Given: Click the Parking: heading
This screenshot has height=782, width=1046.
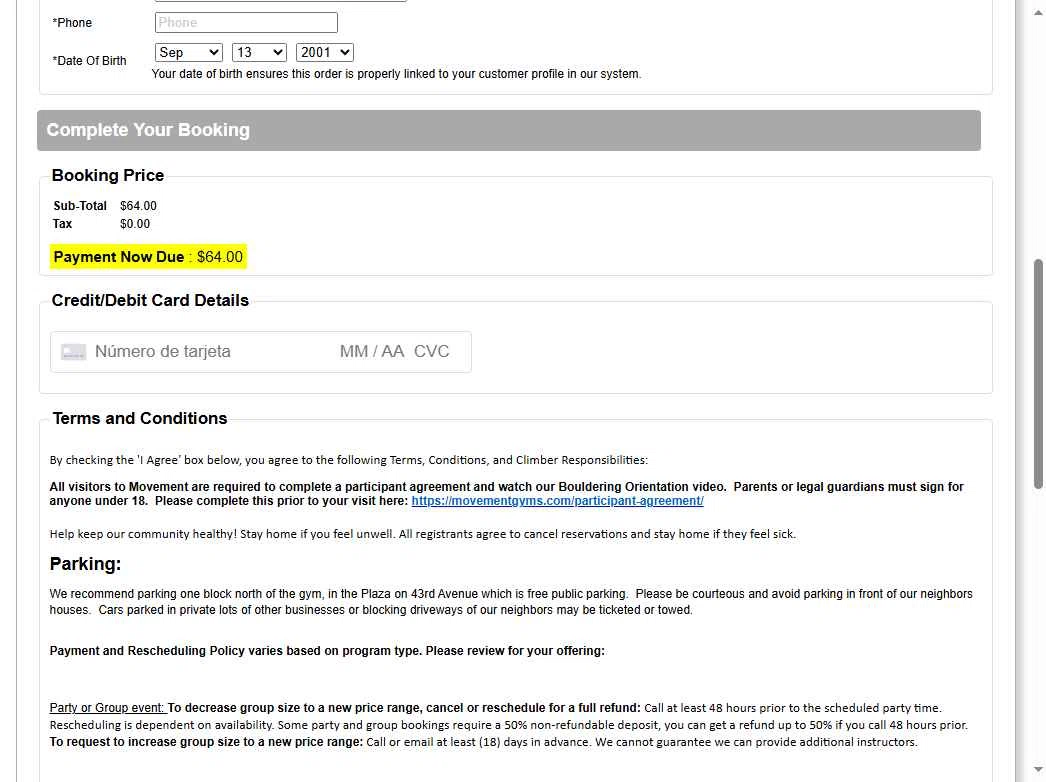Looking at the screenshot, I should pos(85,564).
